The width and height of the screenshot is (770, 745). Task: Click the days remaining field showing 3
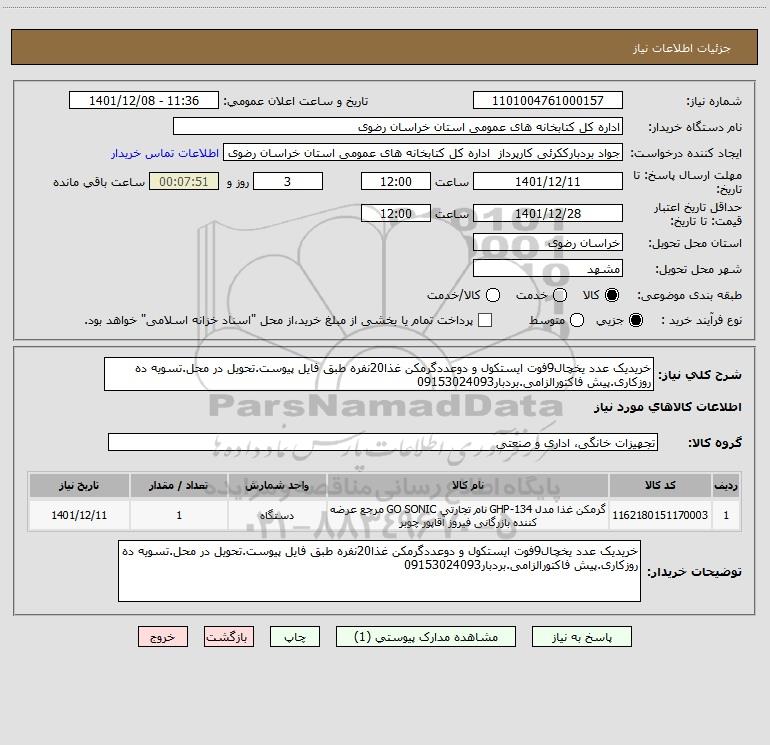coord(288,181)
